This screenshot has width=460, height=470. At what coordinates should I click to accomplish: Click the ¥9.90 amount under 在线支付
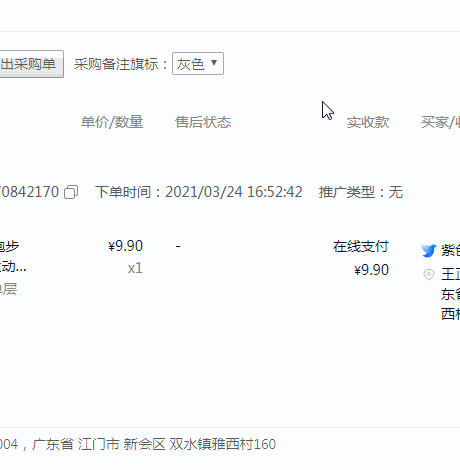pos(372,270)
